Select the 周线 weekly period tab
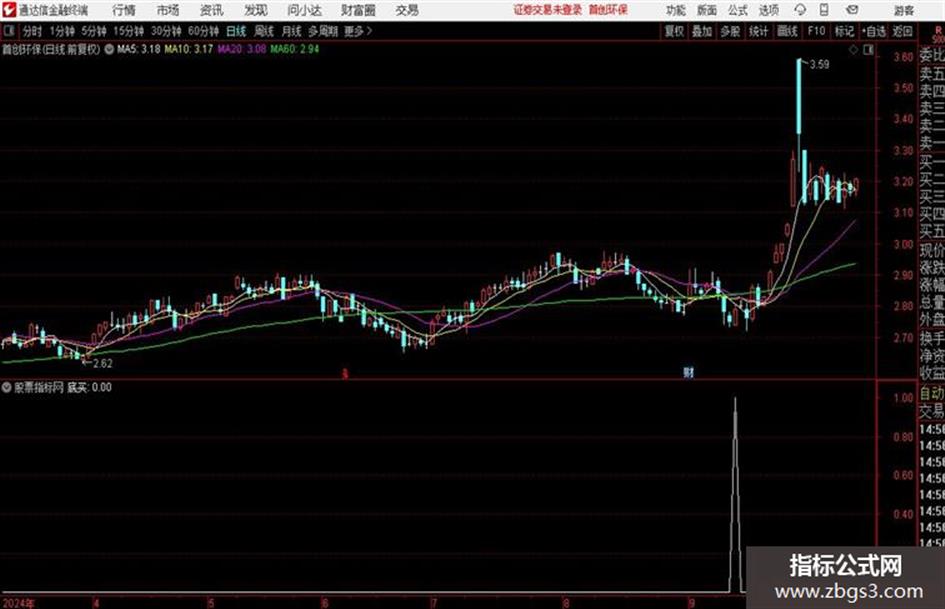The width and height of the screenshot is (945, 609). (x=264, y=31)
